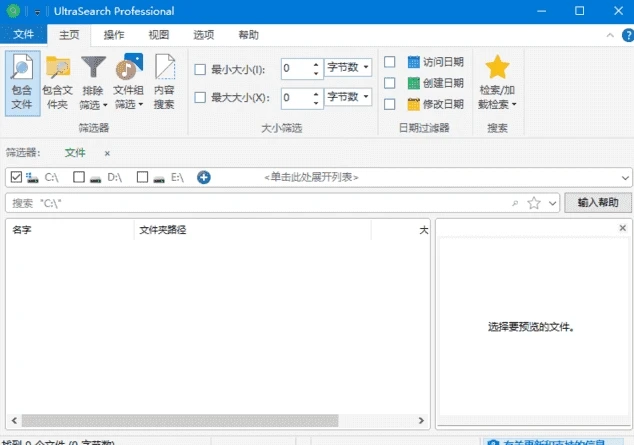Image resolution: width=634 pixels, height=445 pixels.
Task: Click the E:\ drive icon
Action: tap(159, 178)
